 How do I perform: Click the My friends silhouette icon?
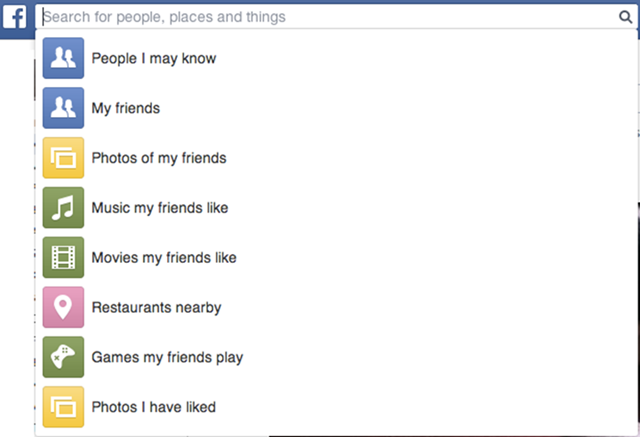(x=63, y=108)
